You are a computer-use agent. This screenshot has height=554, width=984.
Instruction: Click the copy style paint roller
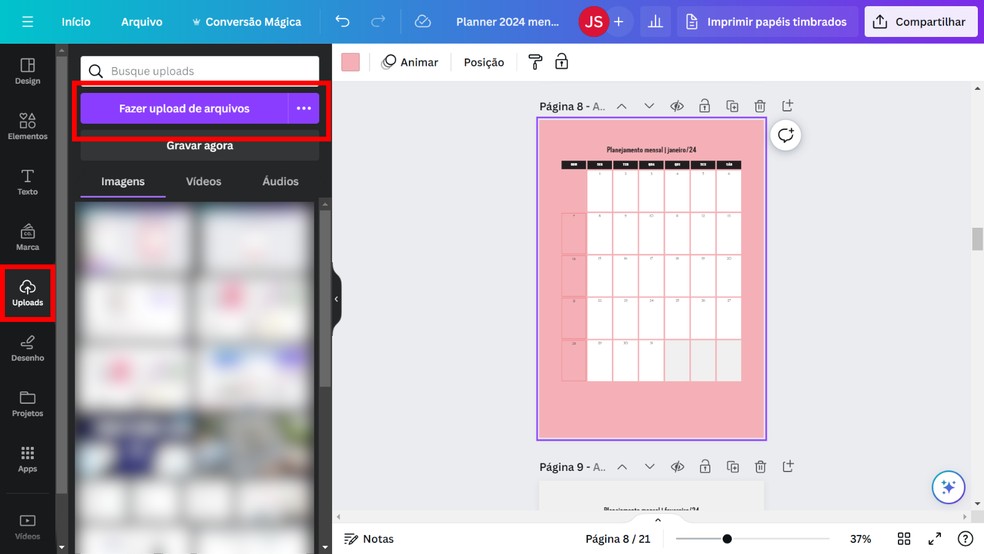click(x=535, y=61)
